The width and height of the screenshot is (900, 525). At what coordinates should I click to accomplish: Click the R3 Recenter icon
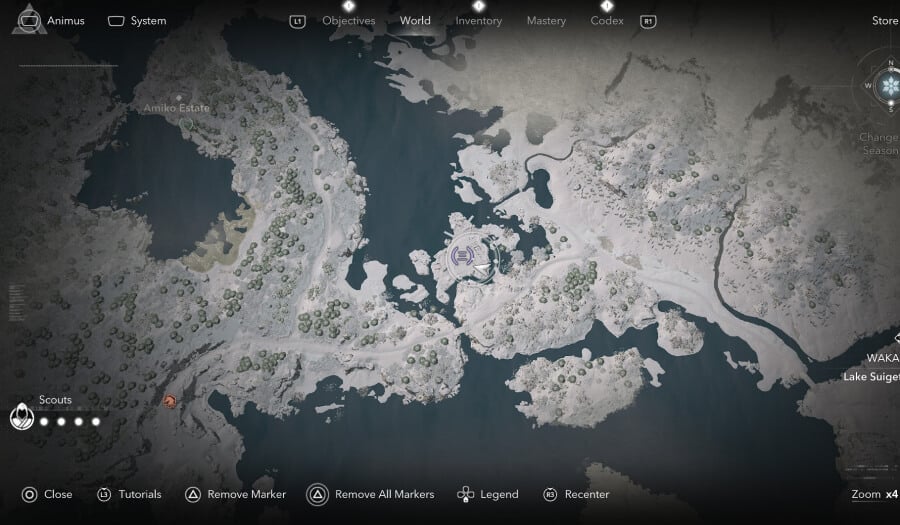[550, 494]
